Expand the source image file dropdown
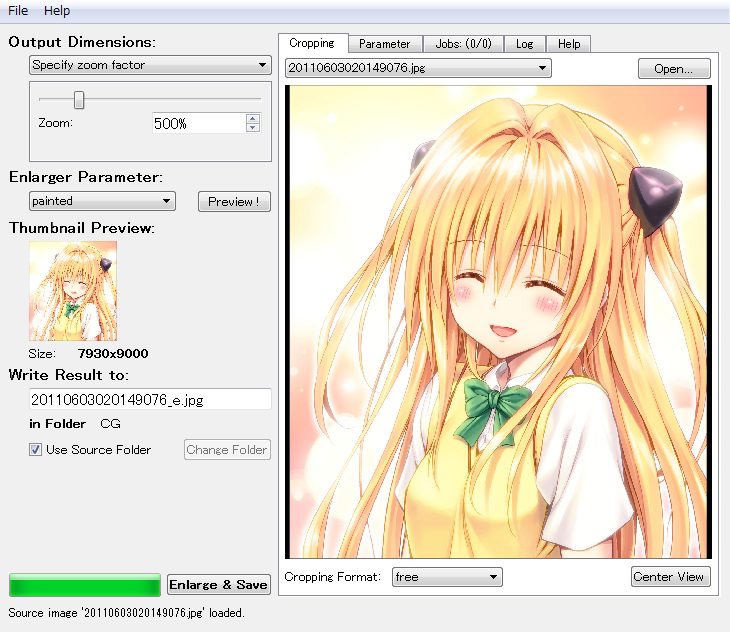Viewport: 730px width, 632px height. (418, 68)
